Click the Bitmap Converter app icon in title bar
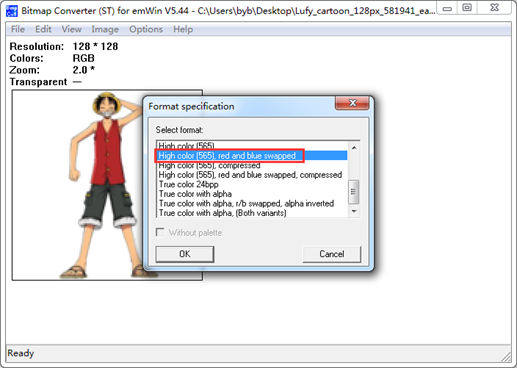Screen dimensions: 517x368 11,11
